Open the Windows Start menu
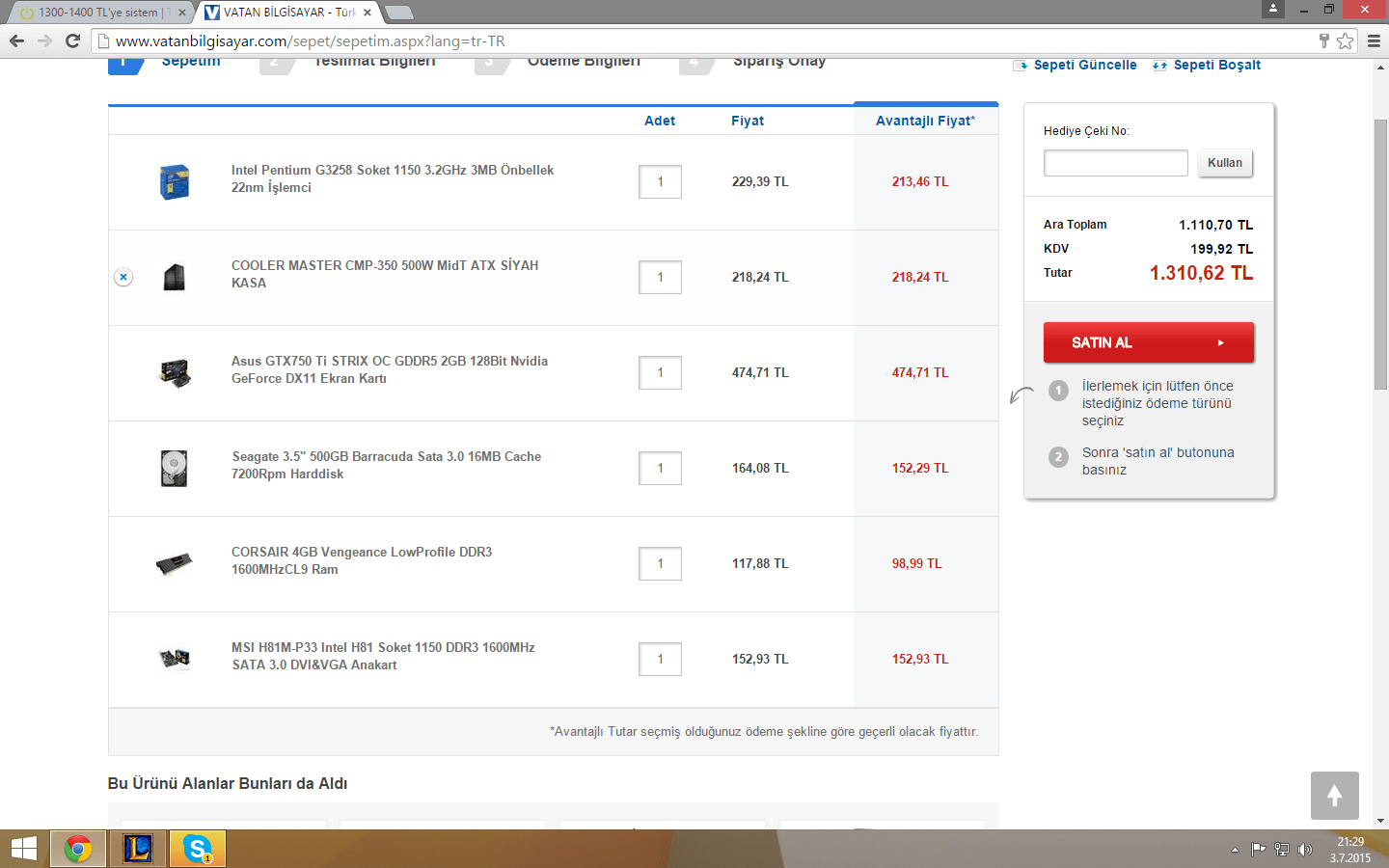Image resolution: width=1389 pixels, height=868 pixels. 23,849
